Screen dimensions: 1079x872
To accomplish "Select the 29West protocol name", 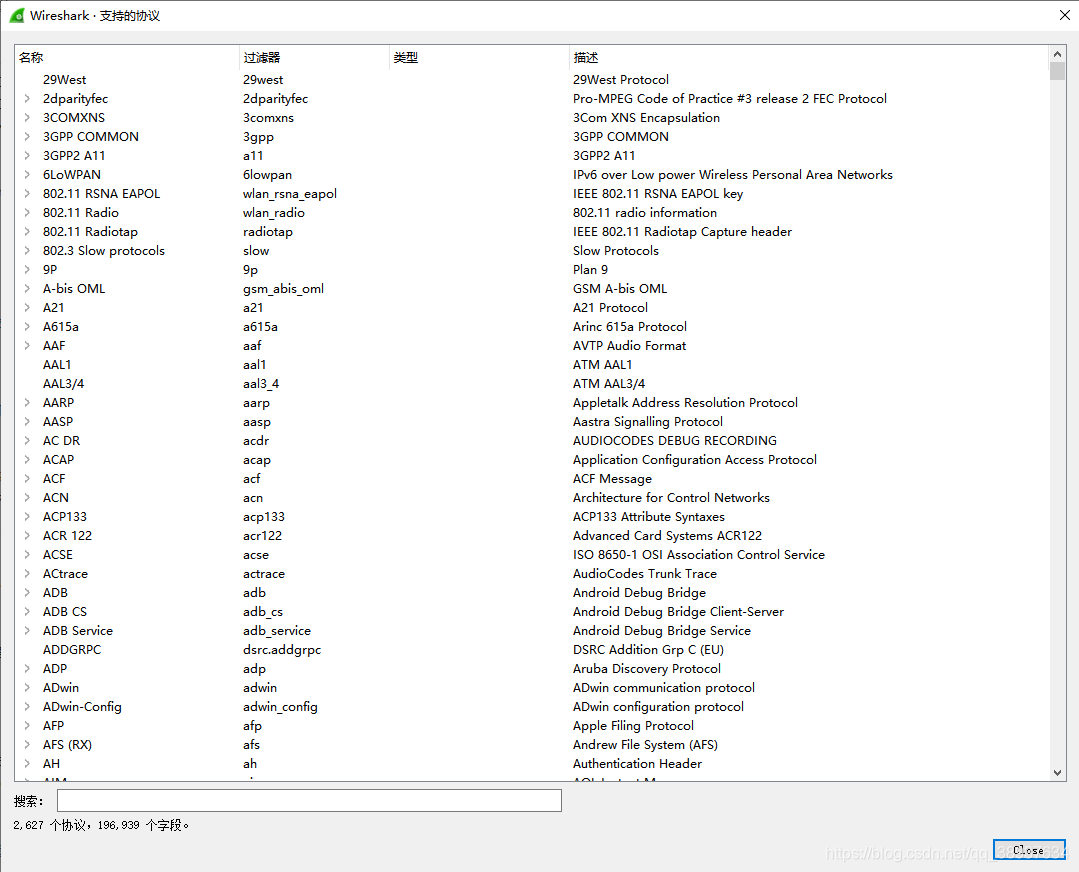I will pyautogui.click(x=64, y=80).
